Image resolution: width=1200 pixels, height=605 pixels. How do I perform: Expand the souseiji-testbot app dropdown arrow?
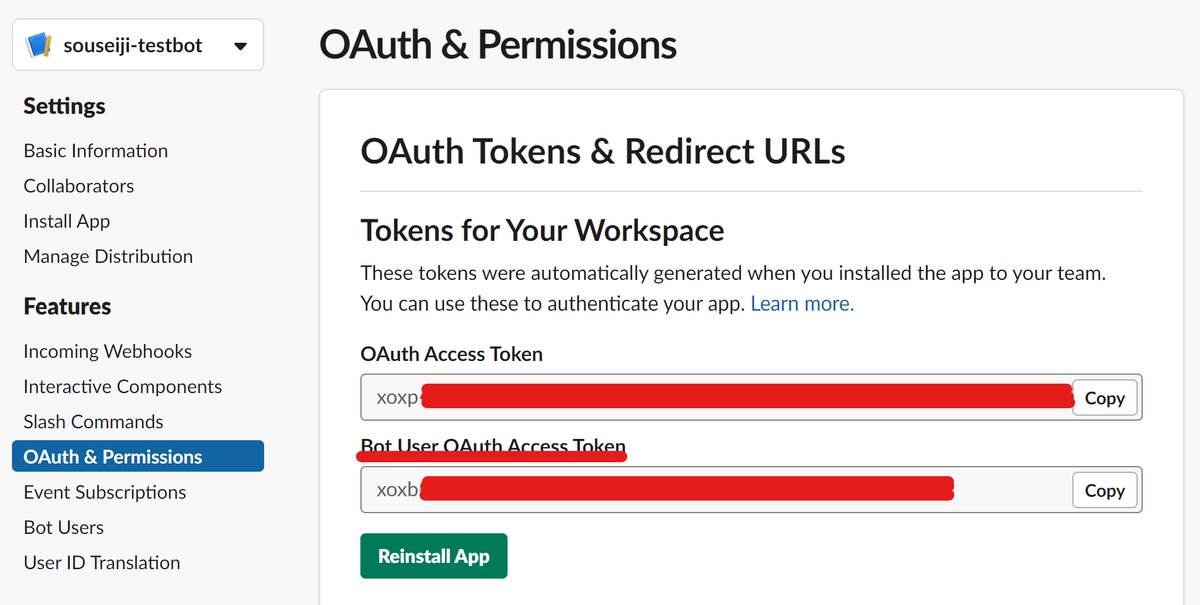point(240,46)
